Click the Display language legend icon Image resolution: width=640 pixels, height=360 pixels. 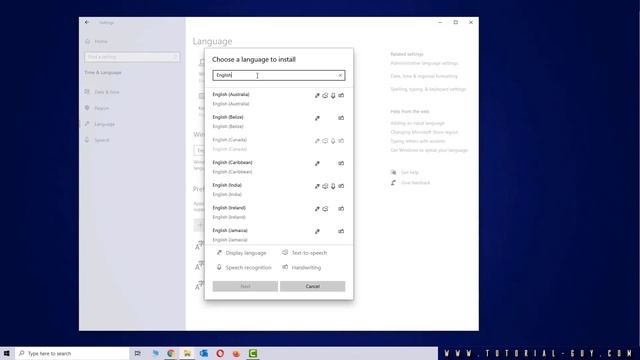point(219,253)
